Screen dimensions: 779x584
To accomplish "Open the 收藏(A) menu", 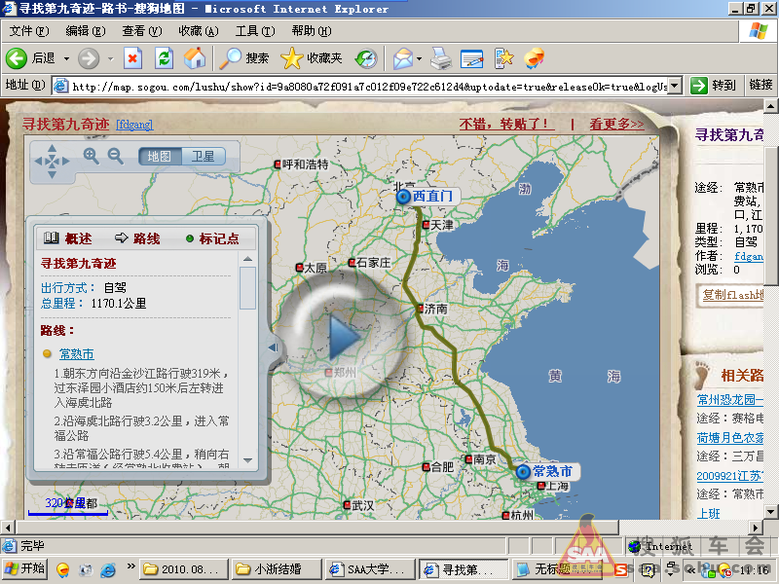I will 198,31.
